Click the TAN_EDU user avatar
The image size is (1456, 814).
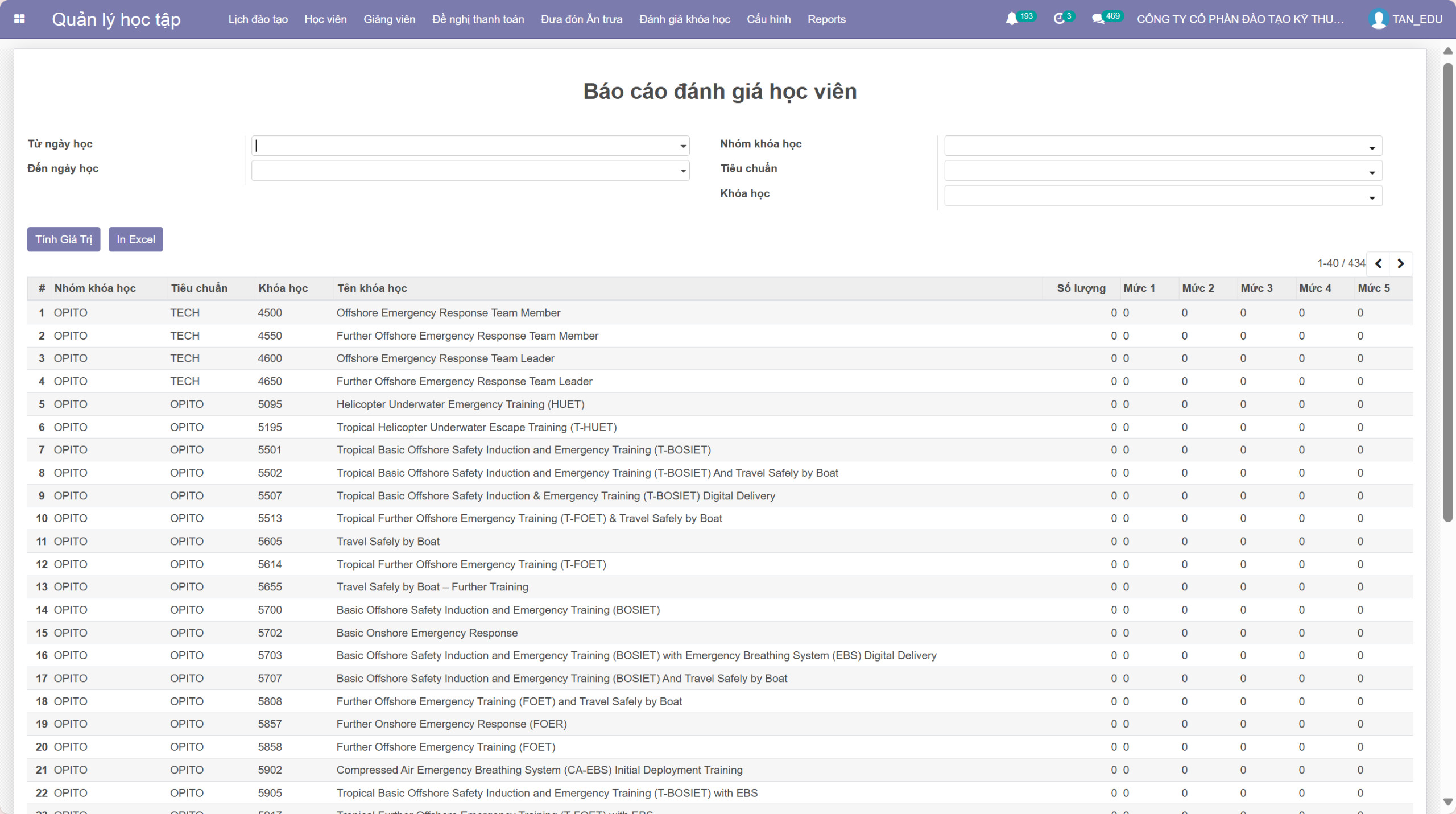pos(1378,19)
